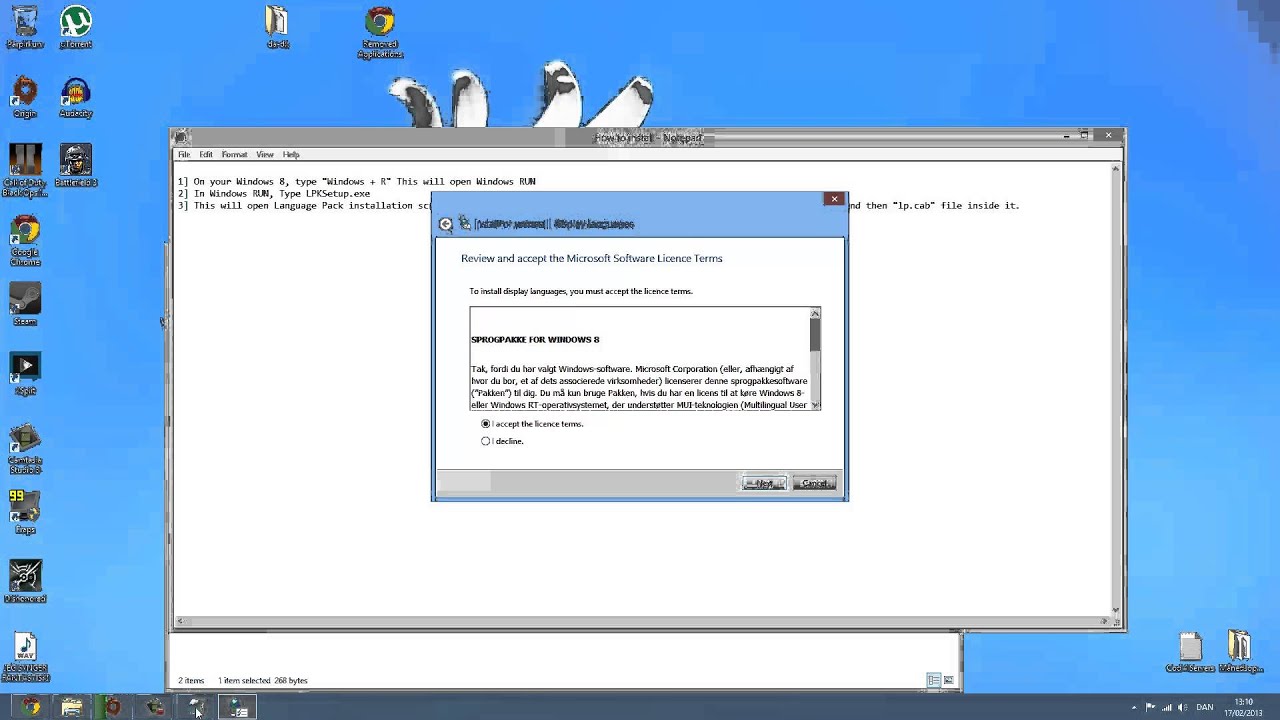
Task: Select the Cod4 Servers file on desktop
Action: (1190, 653)
